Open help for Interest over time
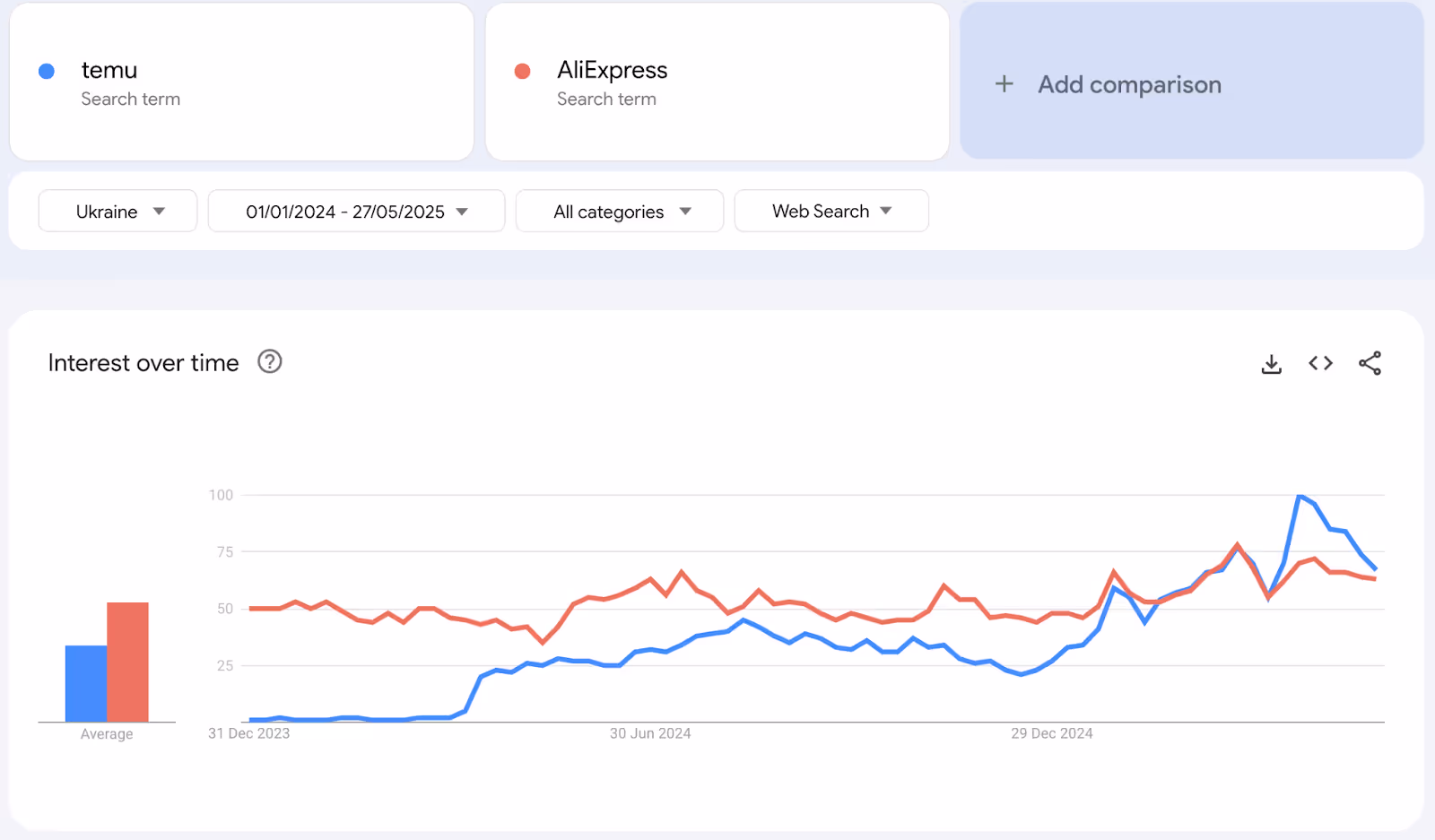 tap(269, 361)
